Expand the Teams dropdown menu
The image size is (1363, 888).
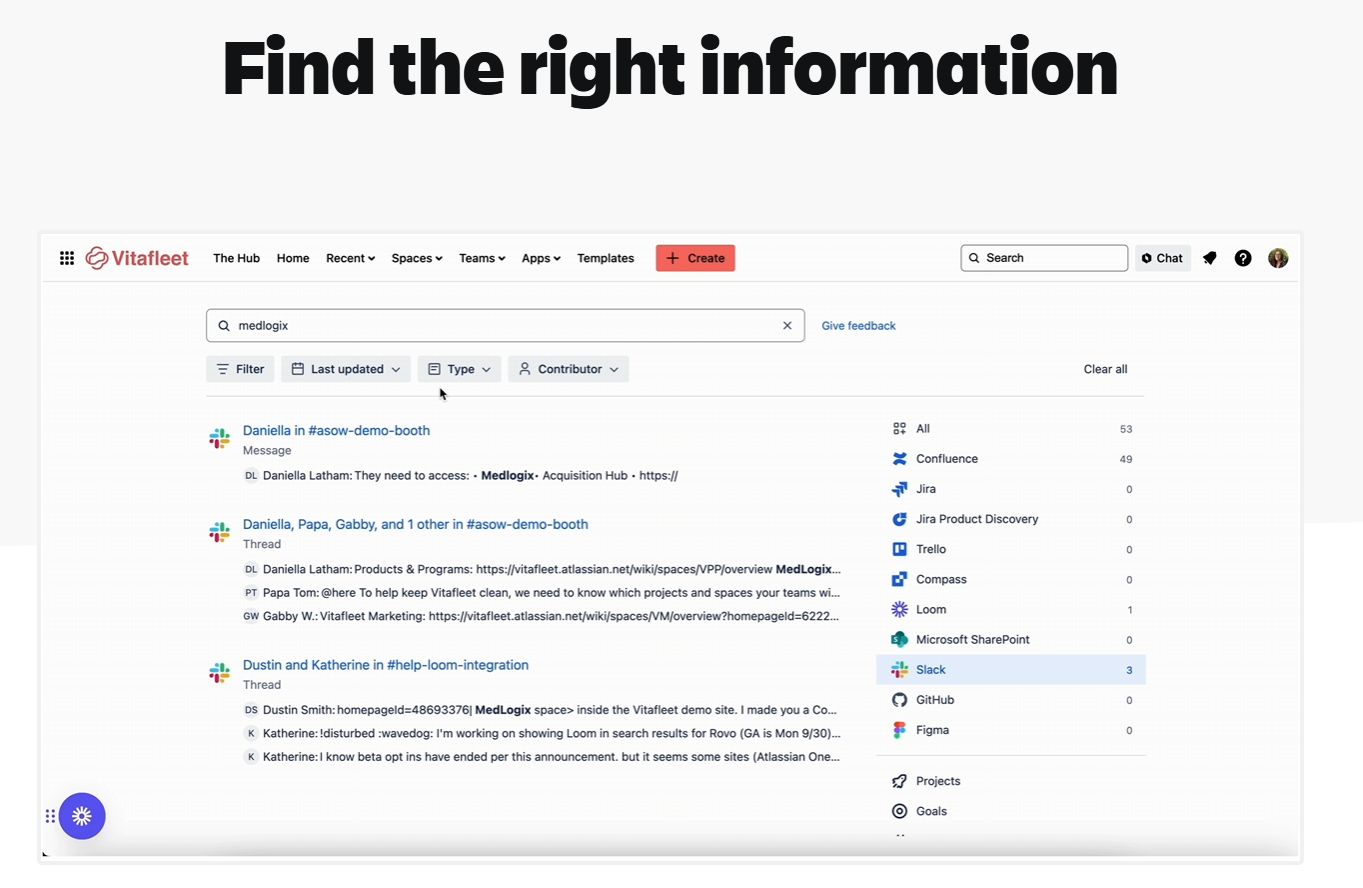pyautogui.click(x=482, y=258)
